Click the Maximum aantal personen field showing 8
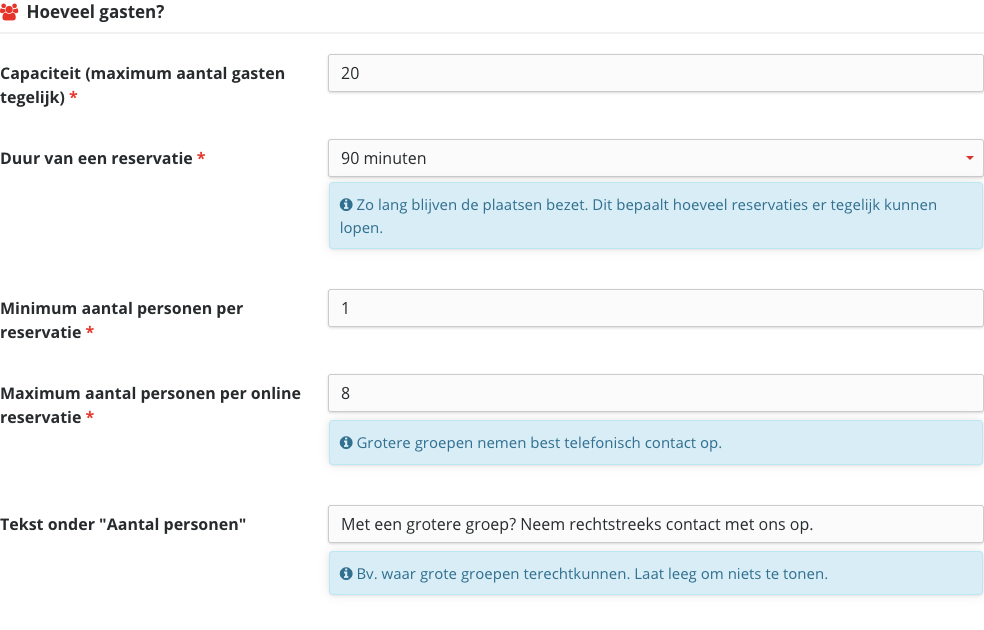984x630 pixels. click(x=656, y=393)
